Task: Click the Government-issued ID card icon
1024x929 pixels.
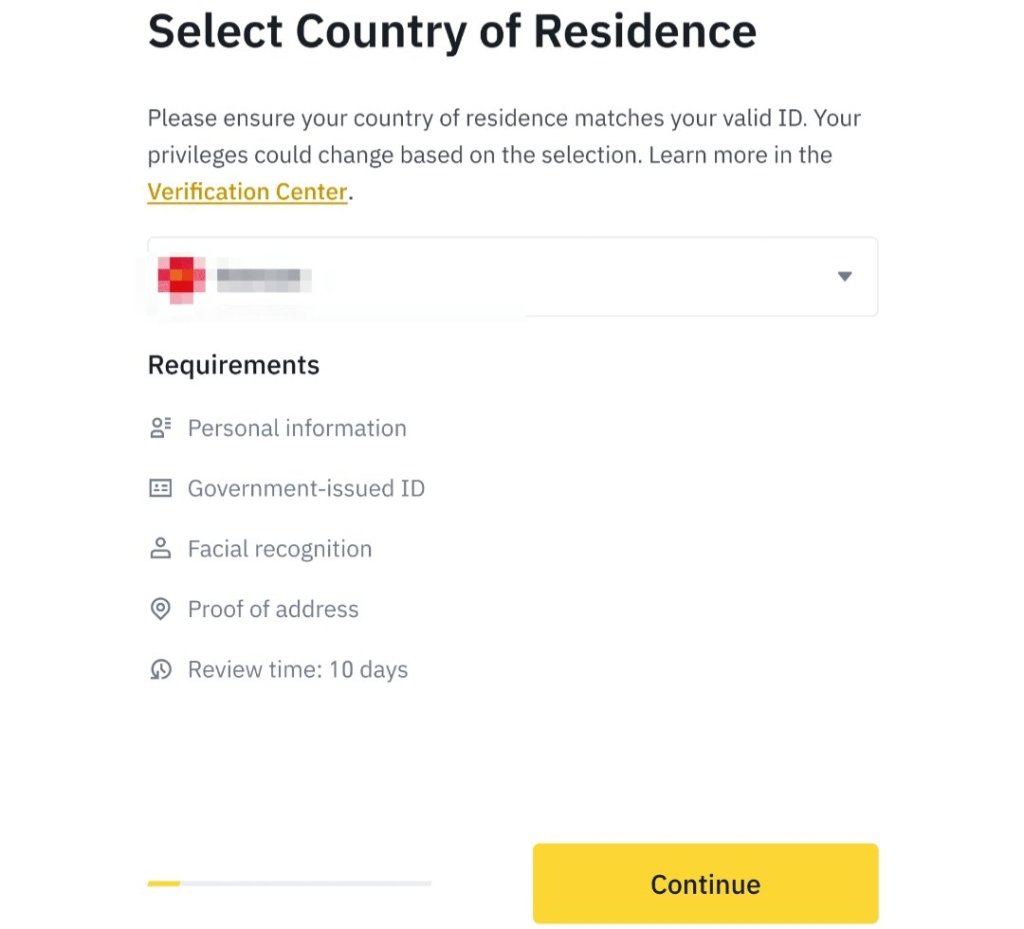Action: pyautogui.click(x=160, y=489)
